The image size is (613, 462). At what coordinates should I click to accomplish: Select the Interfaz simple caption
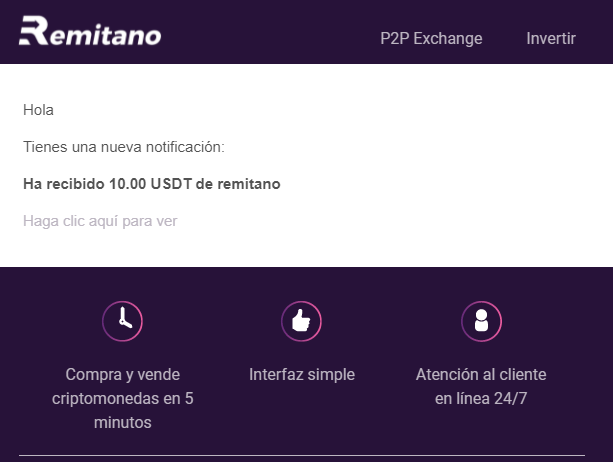coord(302,374)
